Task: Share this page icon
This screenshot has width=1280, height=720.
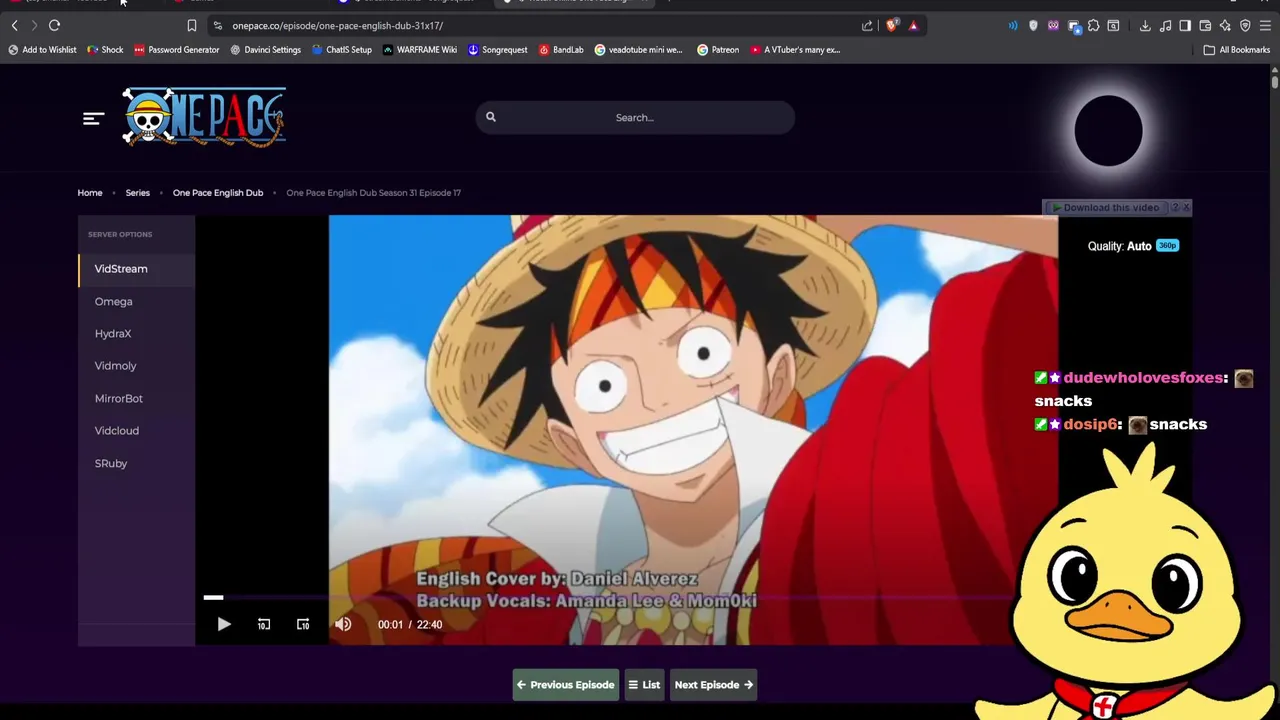Action: (867, 25)
